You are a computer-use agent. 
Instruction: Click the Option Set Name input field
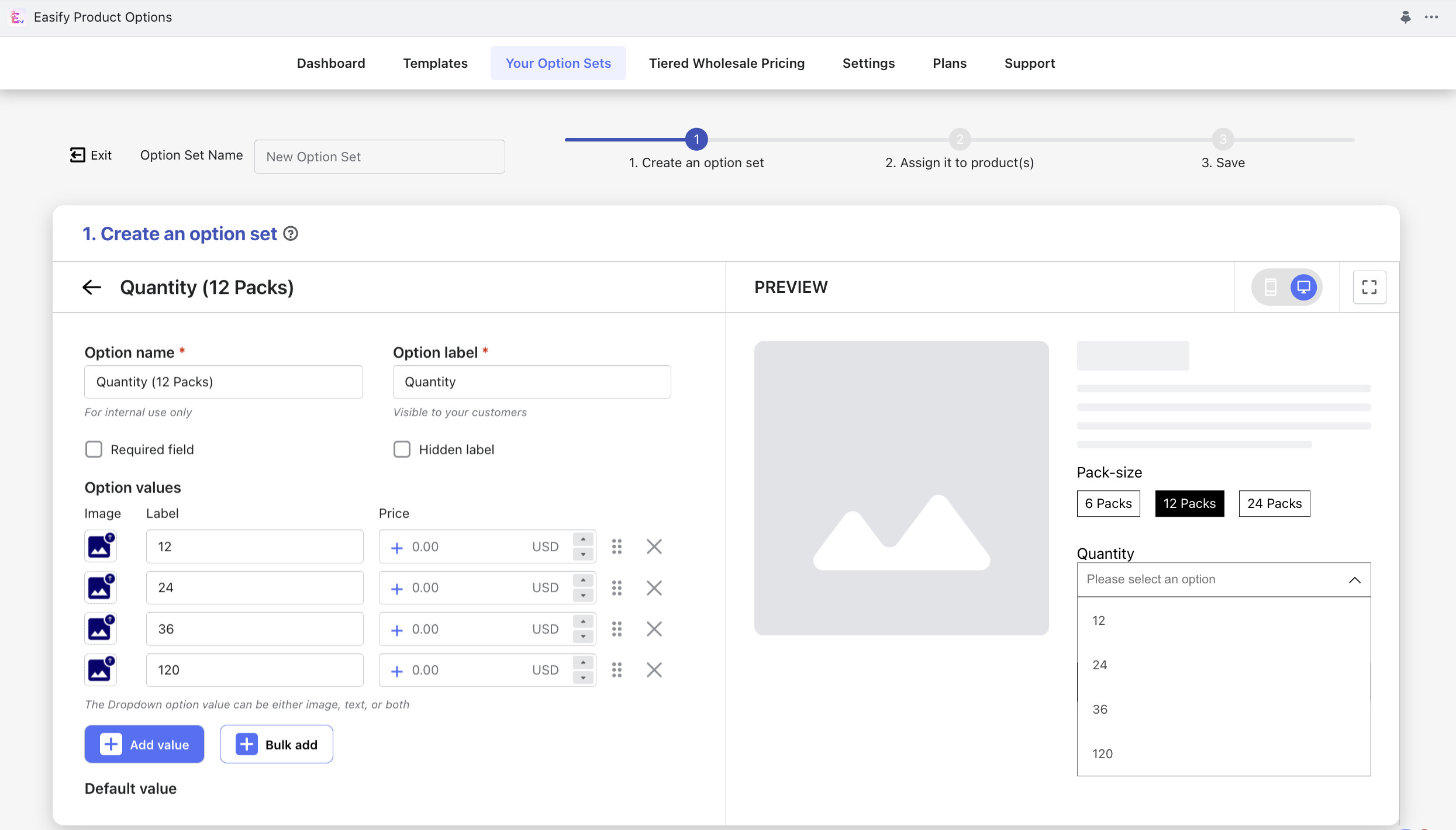pyautogui.click(x=379, y=157)
